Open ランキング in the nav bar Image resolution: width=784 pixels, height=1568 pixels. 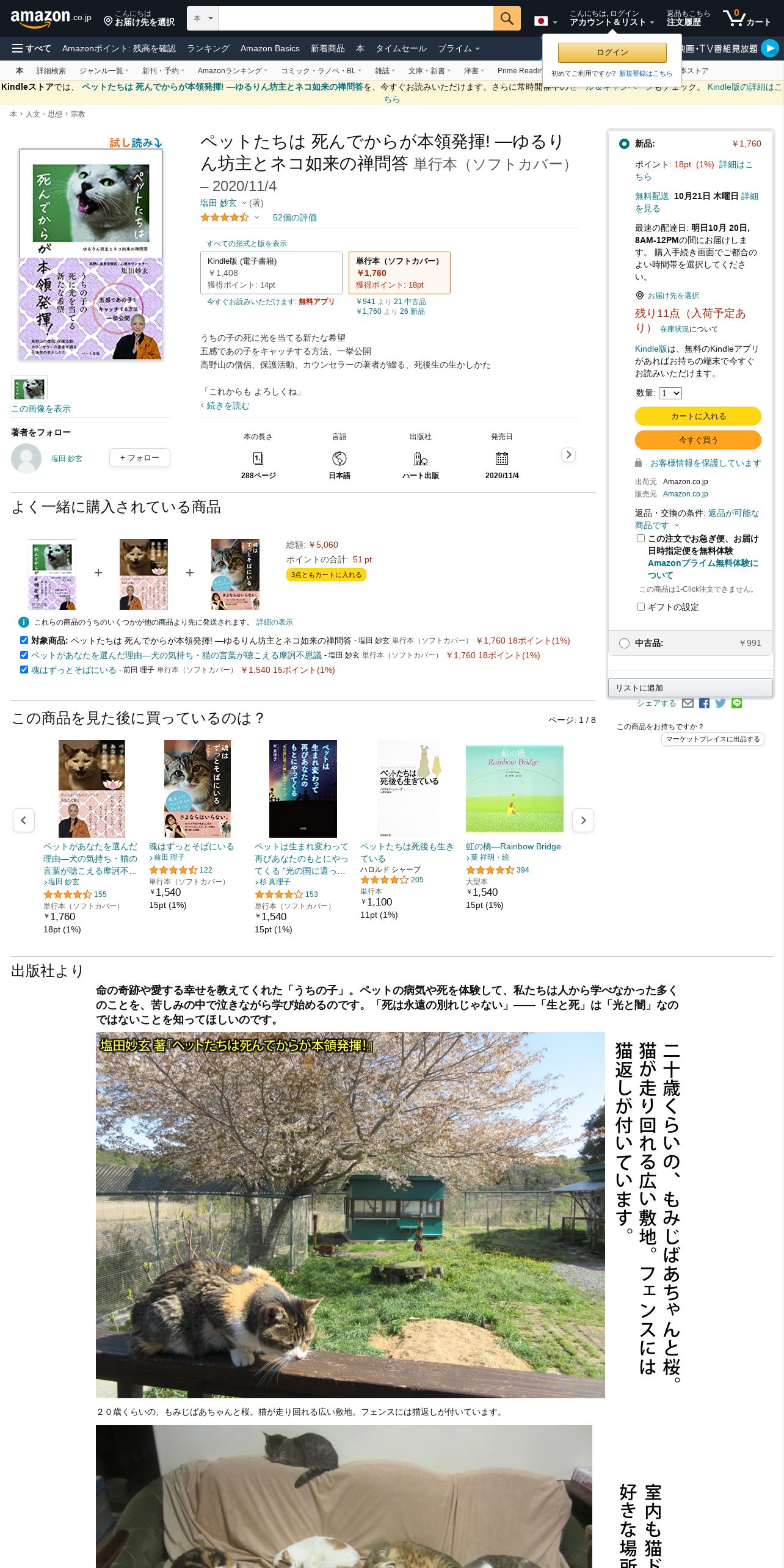[x=208, y=48]
